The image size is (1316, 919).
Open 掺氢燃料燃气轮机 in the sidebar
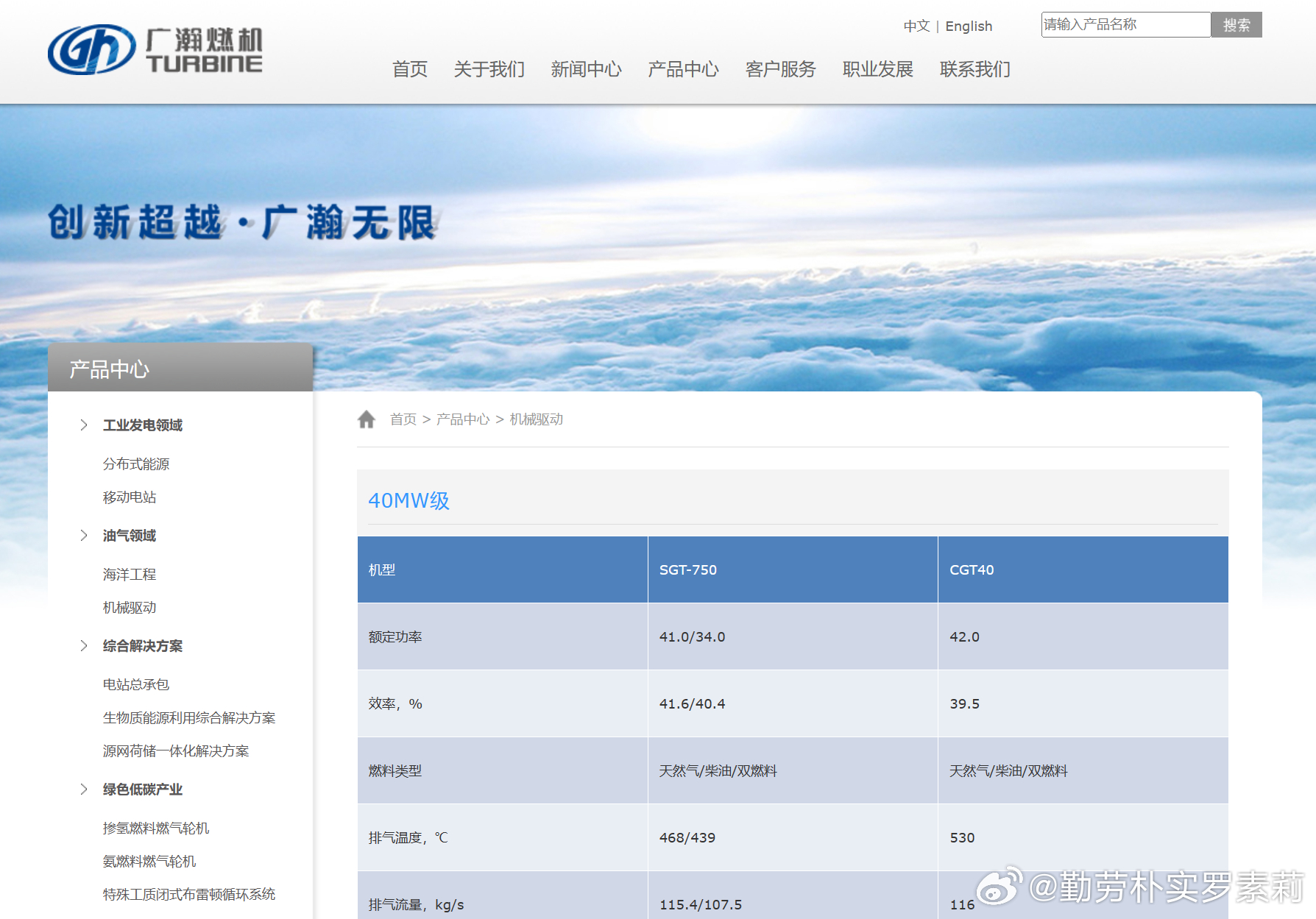pyautogui.click(x=156, y=828)
